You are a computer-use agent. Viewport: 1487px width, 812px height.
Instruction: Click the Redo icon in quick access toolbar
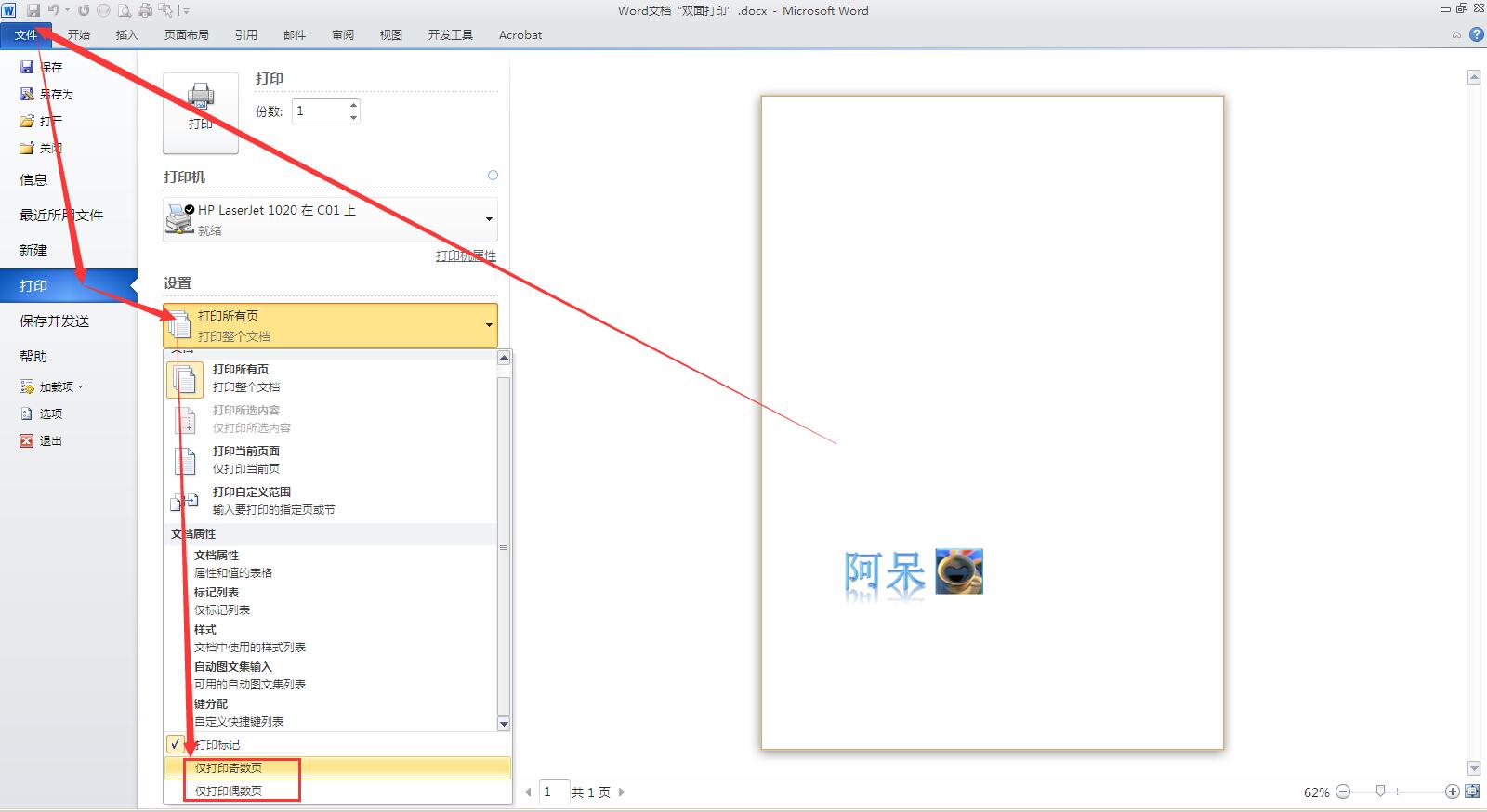point(84,10)
